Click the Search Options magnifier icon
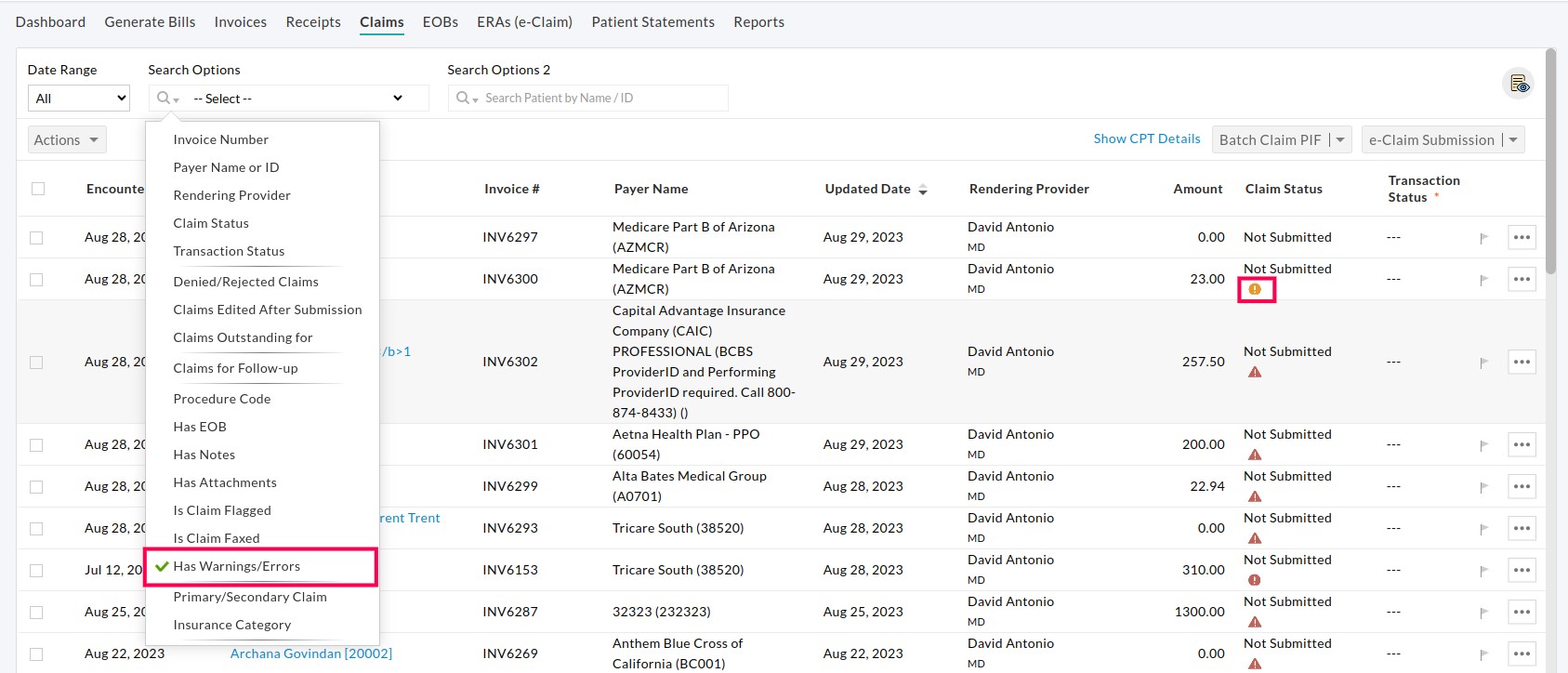This screenshot has width=1568, height=673. [167, 98]
